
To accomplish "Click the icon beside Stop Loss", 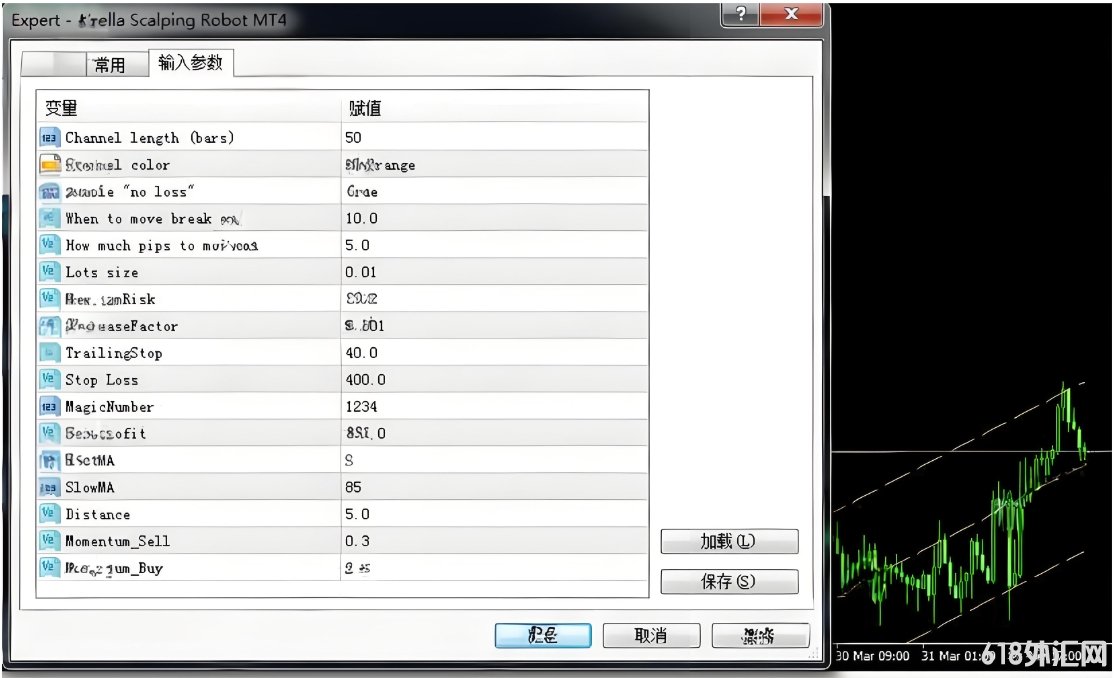I will coord(48,379).
